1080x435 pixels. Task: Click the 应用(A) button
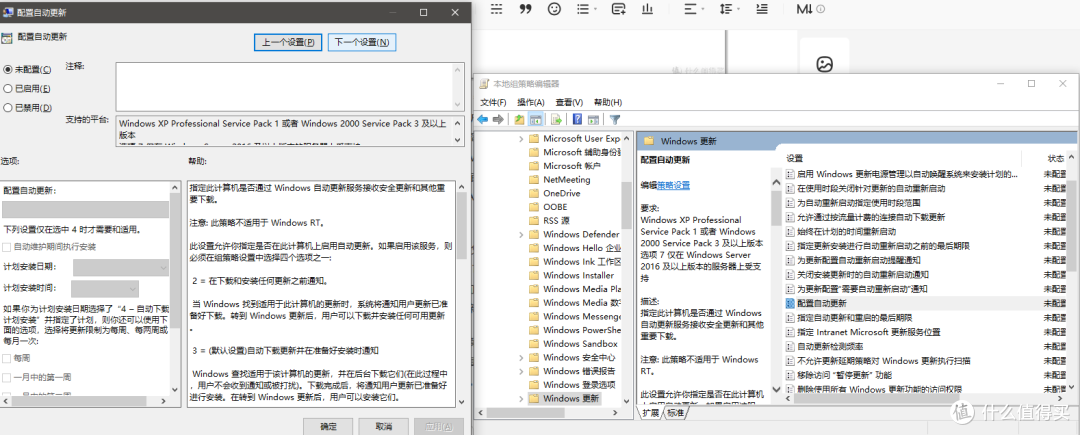439,427
